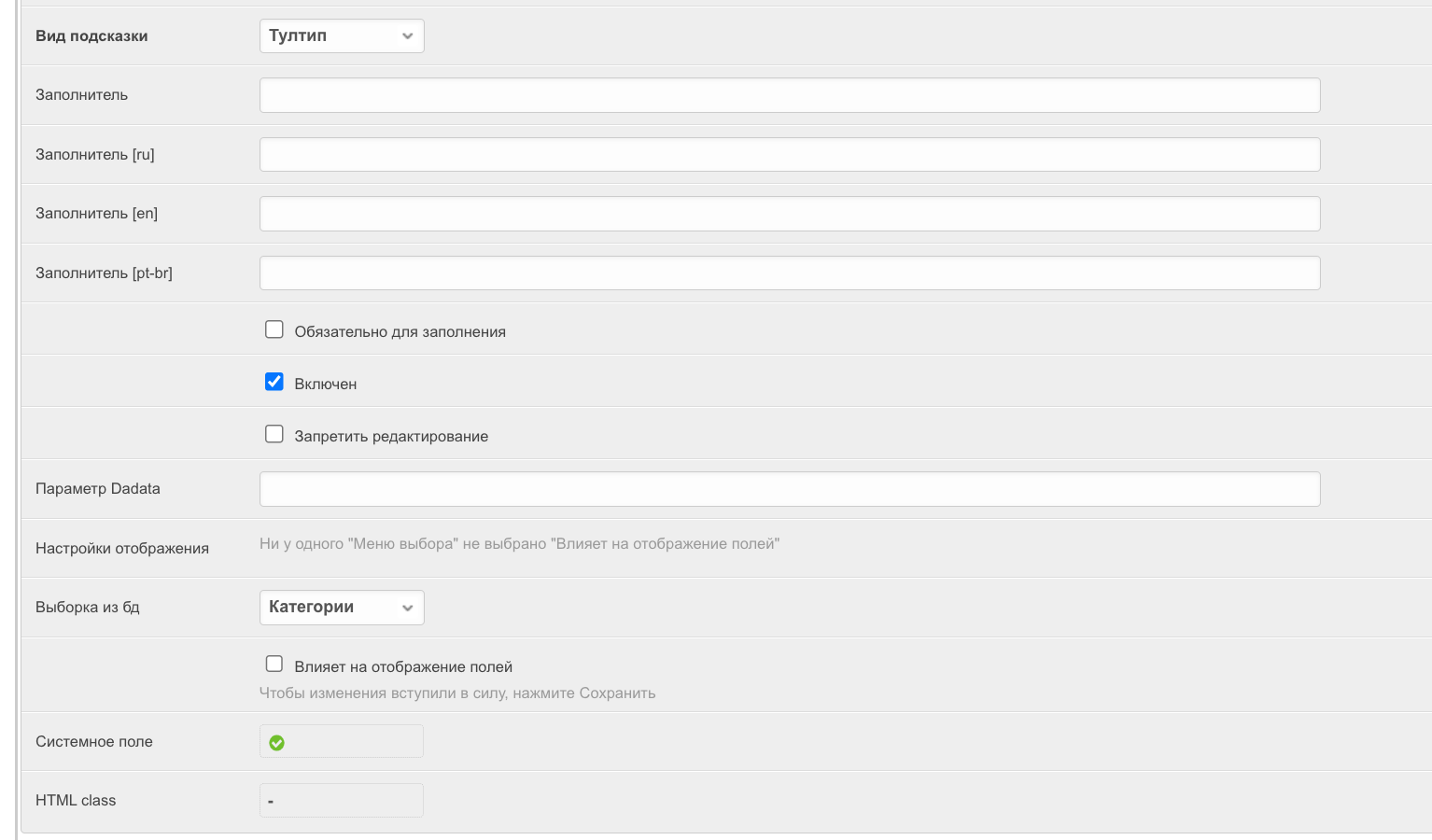Viewport: 1432px width, 840px height.
Task: Expand the Категории database selection dropdown
Action: tap(341, 608)
